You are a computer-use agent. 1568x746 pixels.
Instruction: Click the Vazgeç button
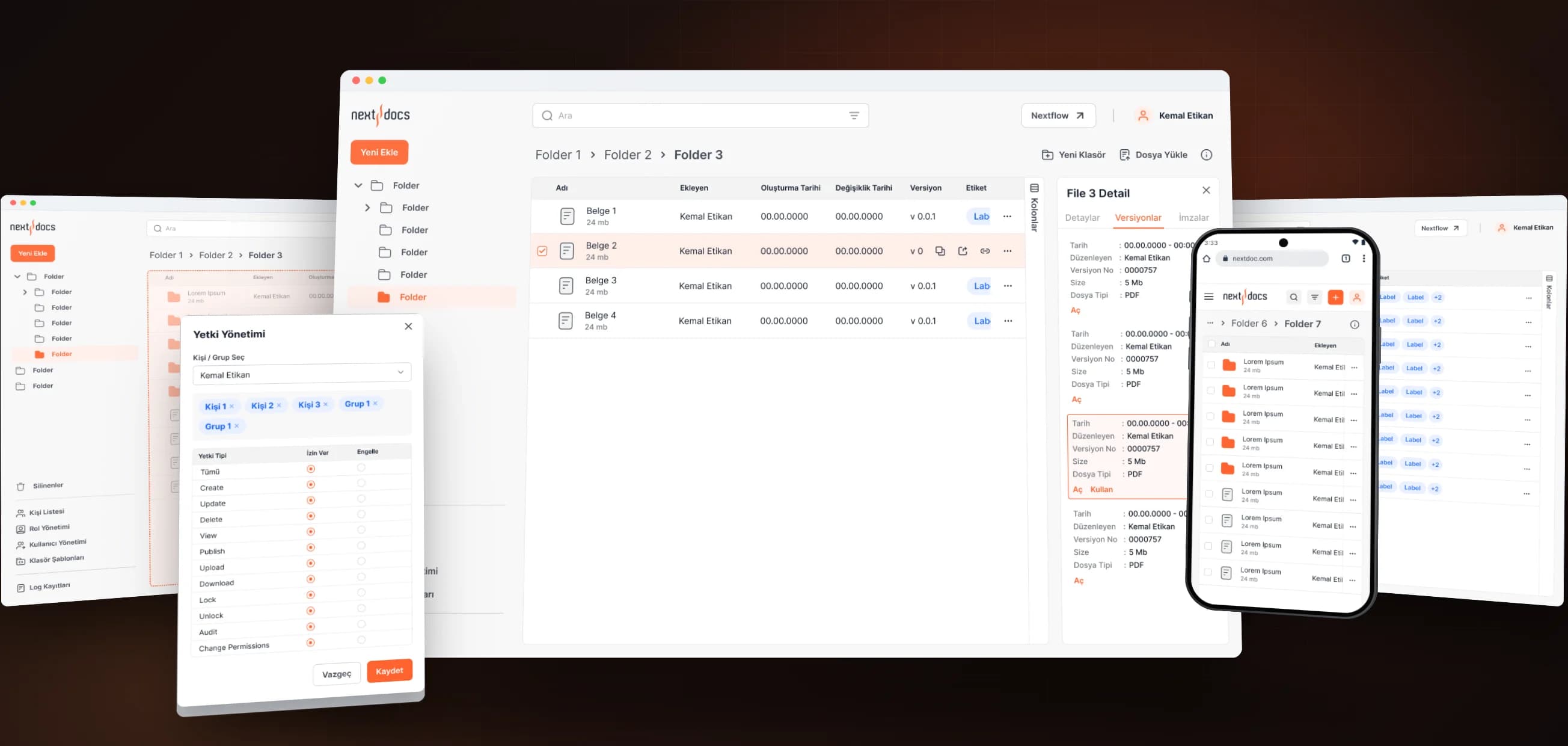(x=337, y=674)
